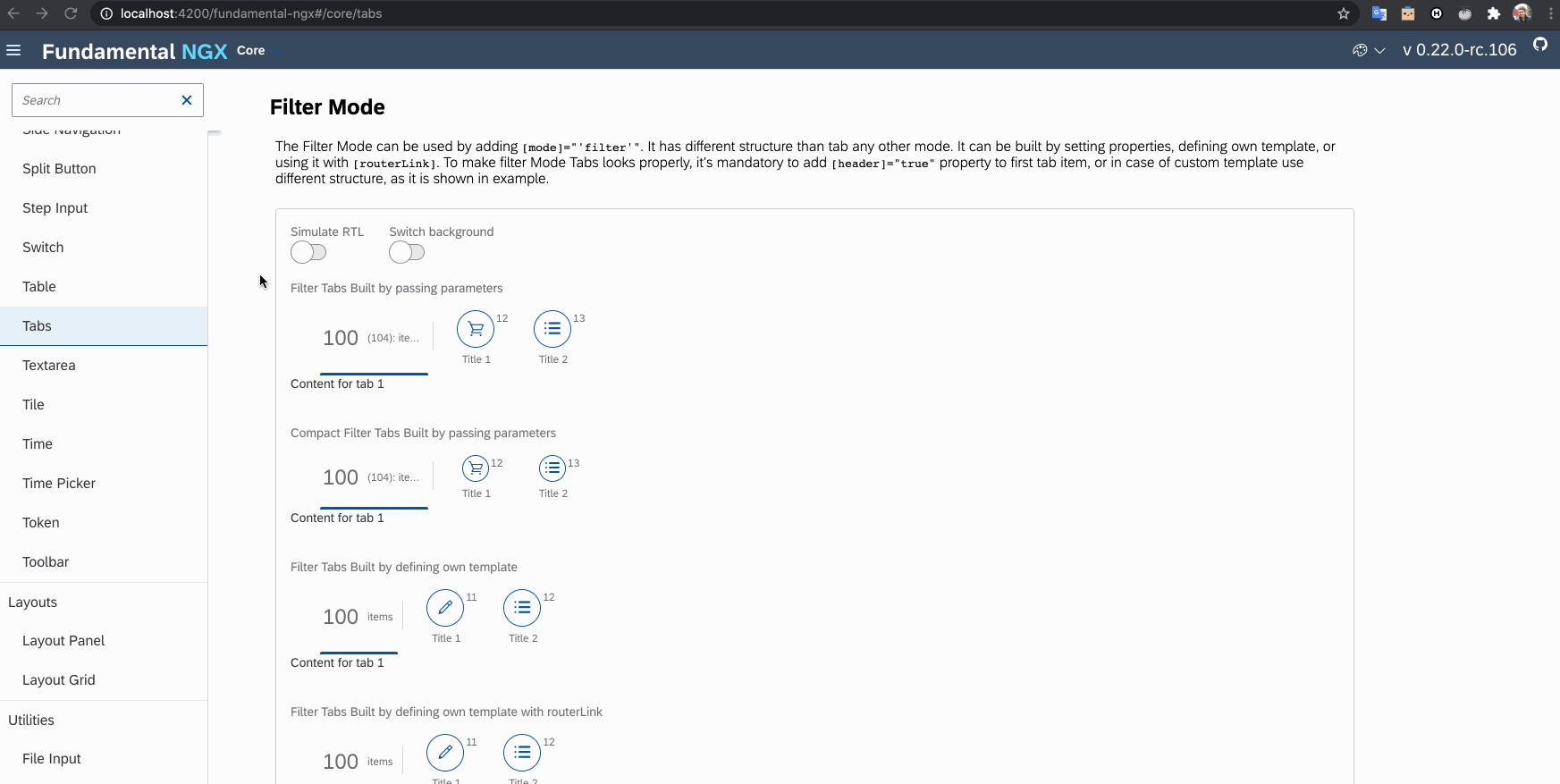Screen dimensions: 1560x784
Task: Open the GitHub repository icon link
Action: [1540, 45]
